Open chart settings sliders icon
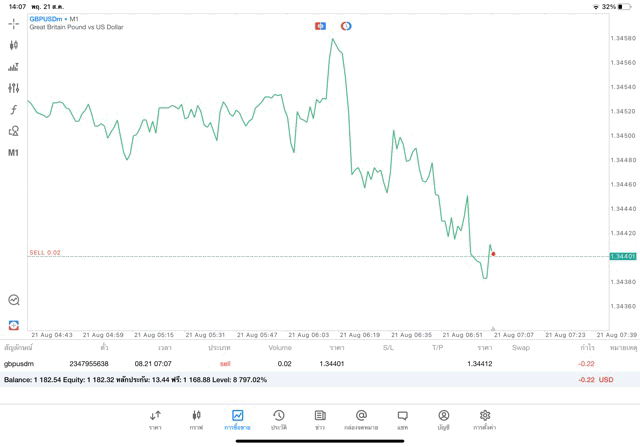 pyautogui.click(x=13, y=88)
